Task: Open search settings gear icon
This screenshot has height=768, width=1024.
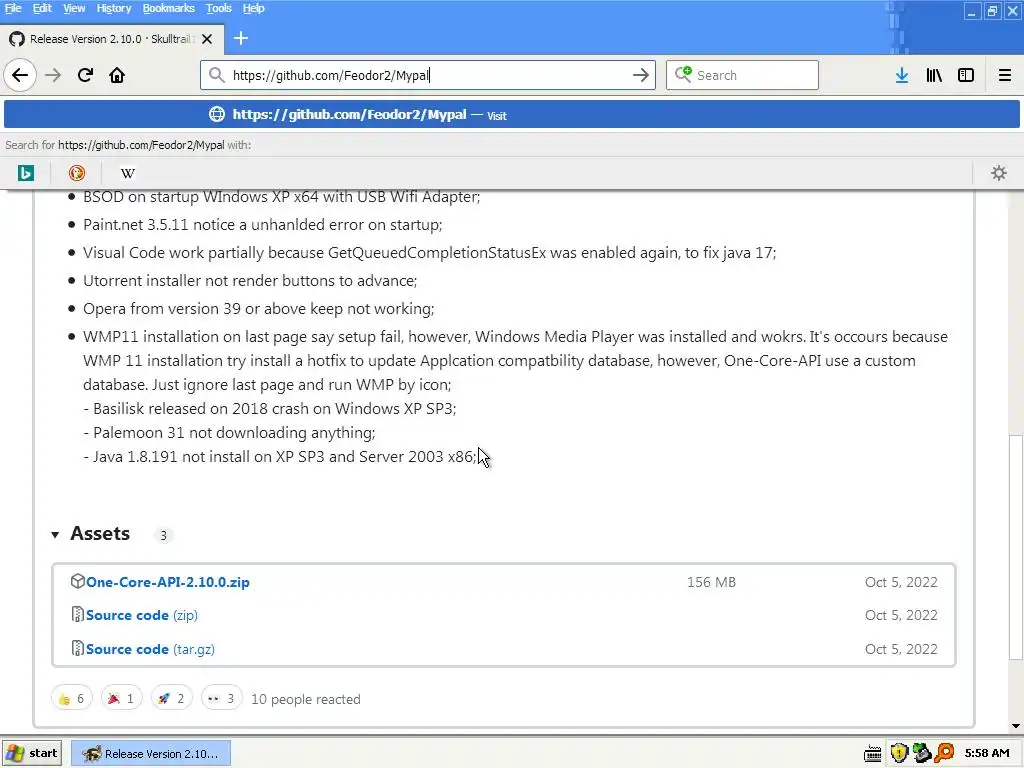Action: [999, 173]
